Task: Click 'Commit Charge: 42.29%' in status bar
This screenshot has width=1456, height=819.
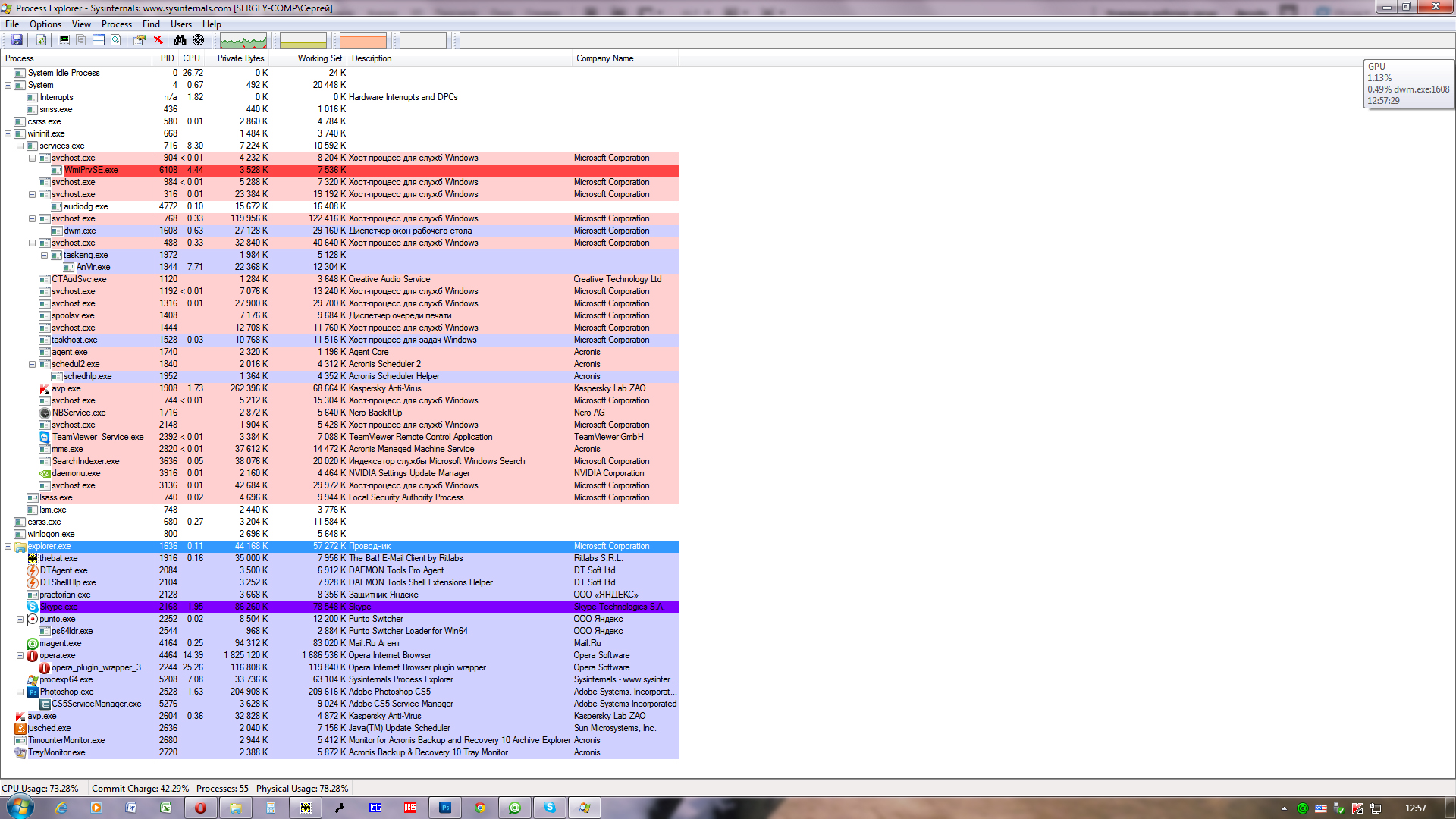Action: [x=140, y=788]
